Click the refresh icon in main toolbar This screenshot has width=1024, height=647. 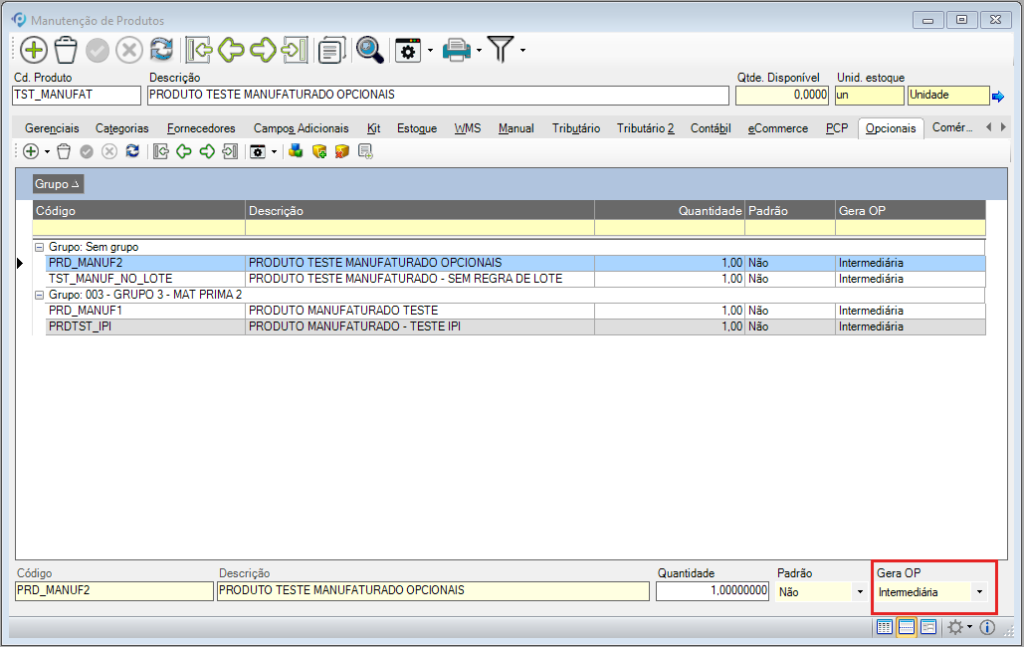point(161,50)
